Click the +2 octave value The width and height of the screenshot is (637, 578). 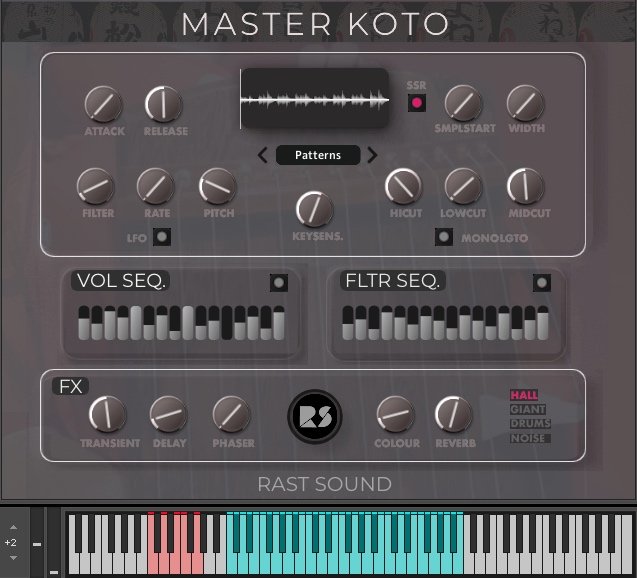pos(11,542)
